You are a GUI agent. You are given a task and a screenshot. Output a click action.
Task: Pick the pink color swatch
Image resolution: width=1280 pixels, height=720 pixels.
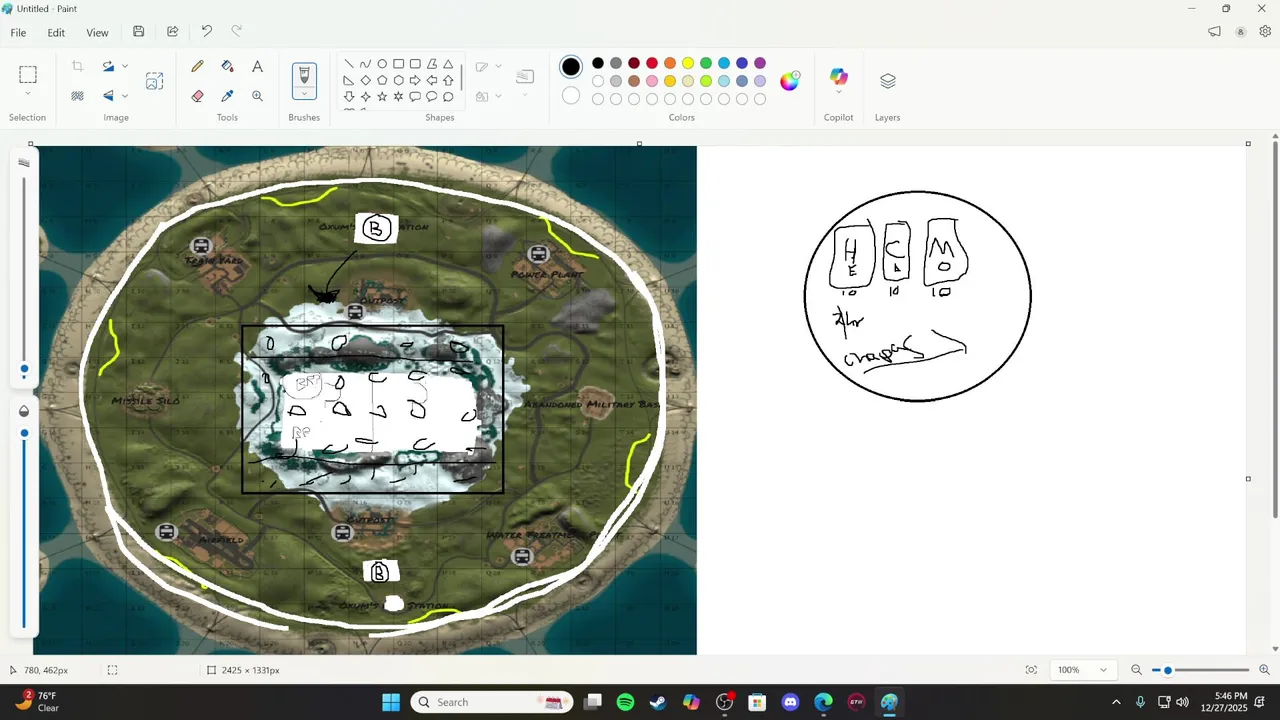(x=652, y=81)
